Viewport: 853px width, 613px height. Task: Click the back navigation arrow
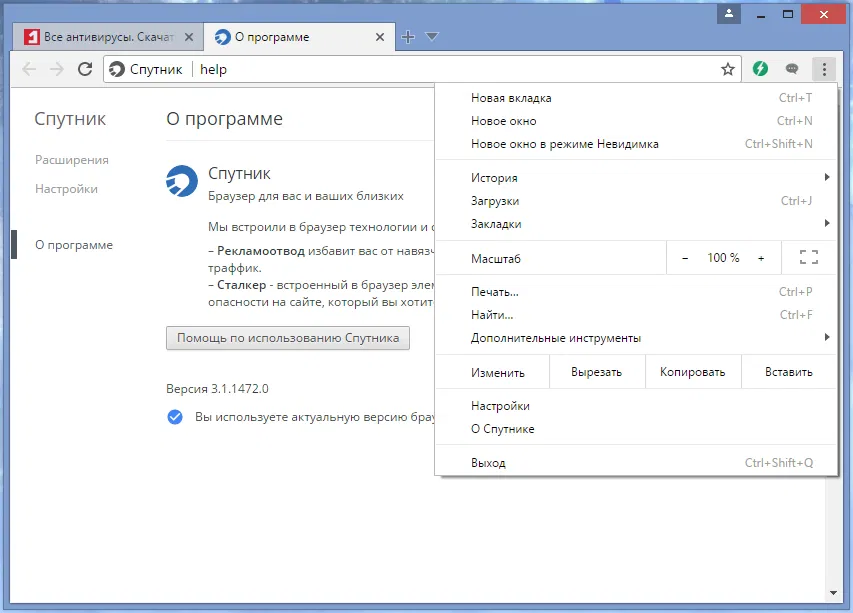29,69
